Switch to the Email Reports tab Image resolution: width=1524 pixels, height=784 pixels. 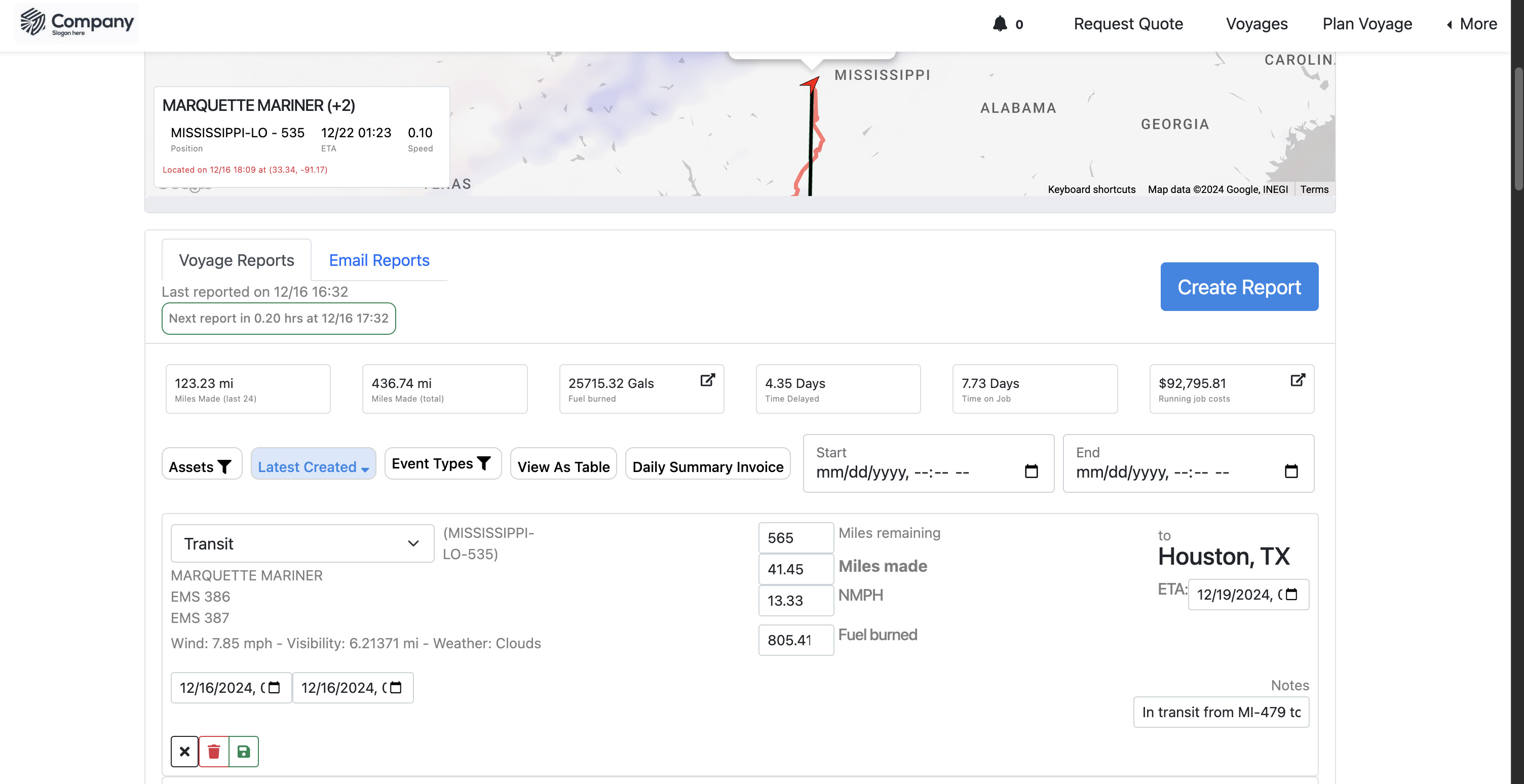pos(378,260)
